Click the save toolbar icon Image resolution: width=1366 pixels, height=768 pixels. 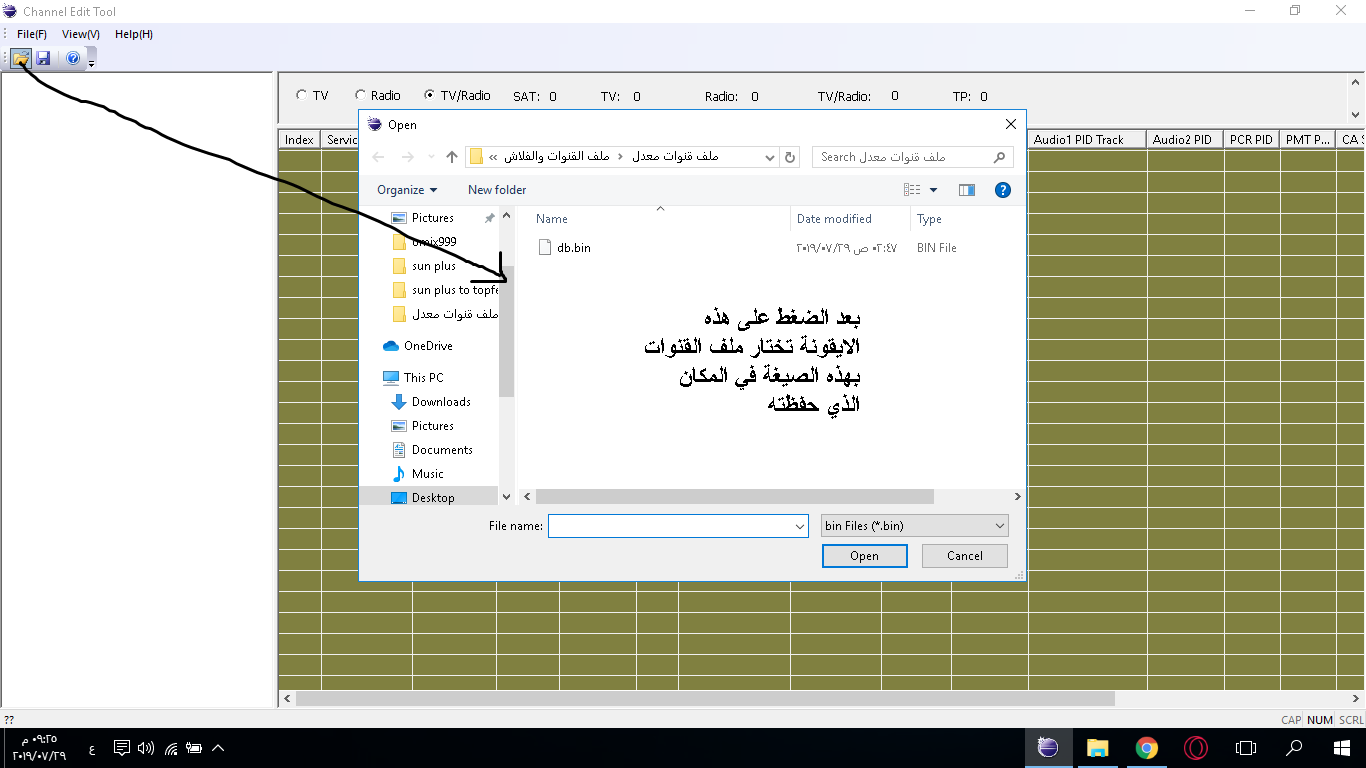tap(43, 58)
